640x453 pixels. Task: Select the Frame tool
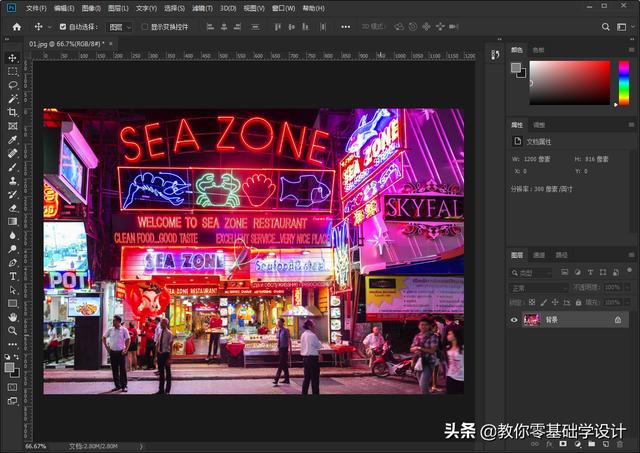[13, 126]
